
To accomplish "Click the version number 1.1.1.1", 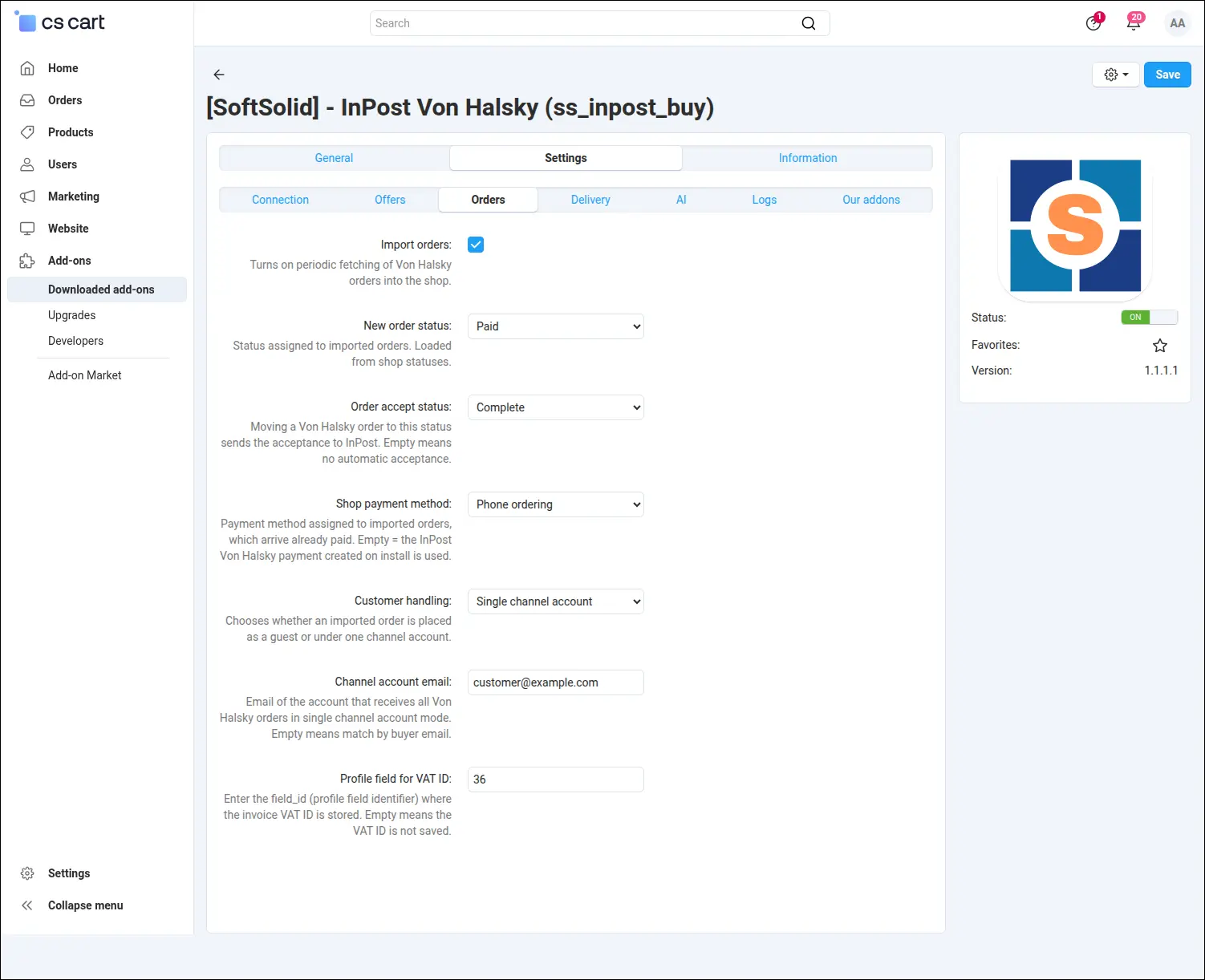I will (1161, 371).
